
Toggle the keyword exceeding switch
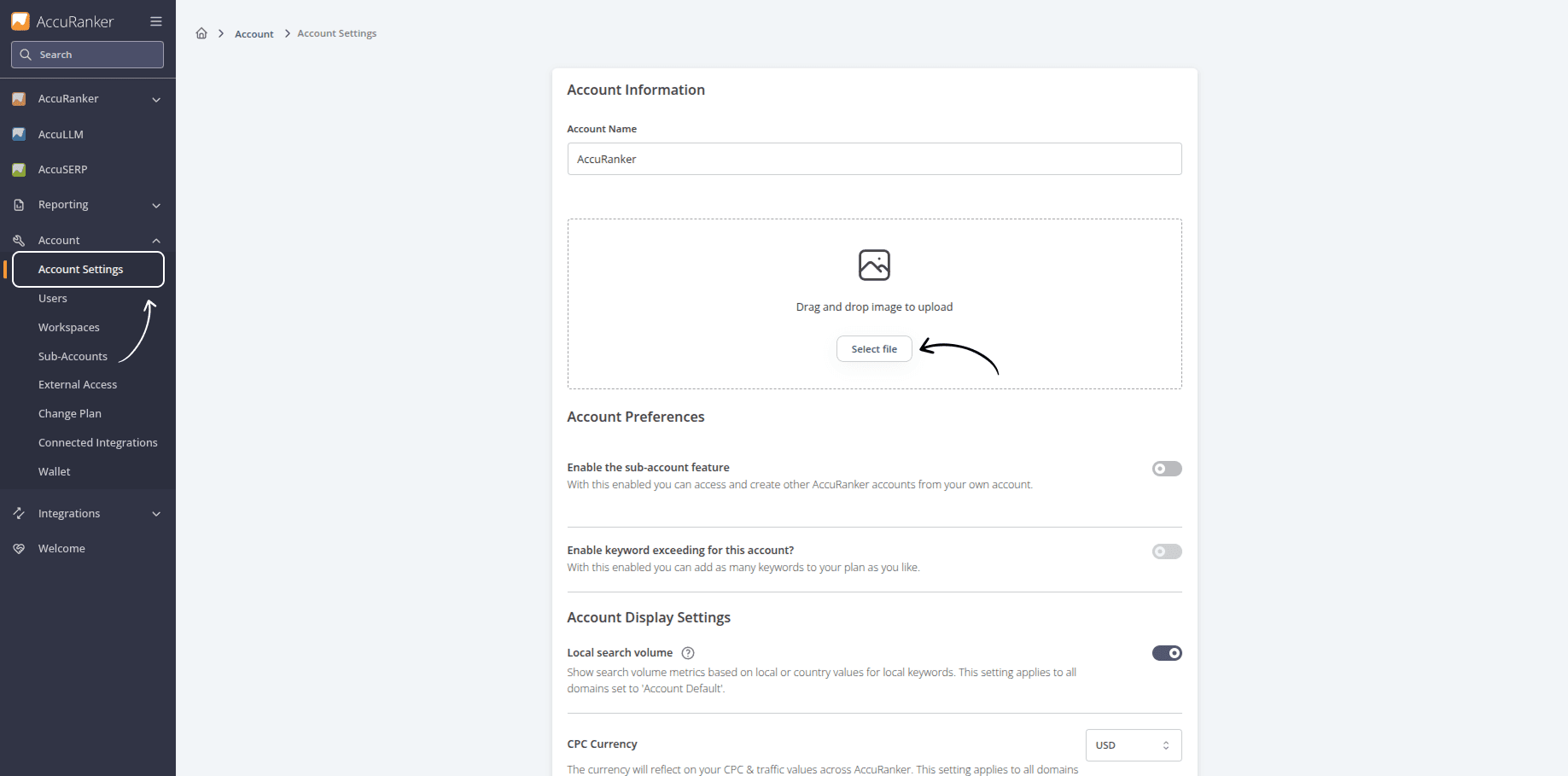(x=1167, y=551)
